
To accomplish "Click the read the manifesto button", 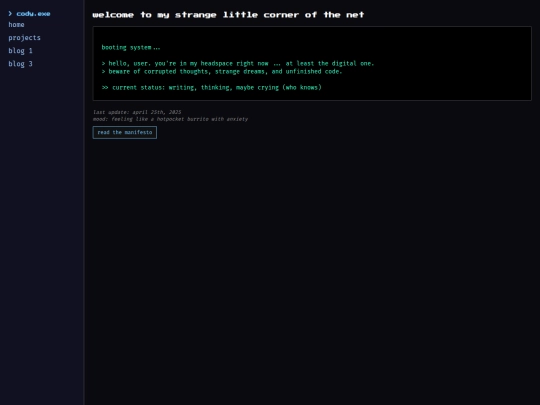I will click(125, 133).
